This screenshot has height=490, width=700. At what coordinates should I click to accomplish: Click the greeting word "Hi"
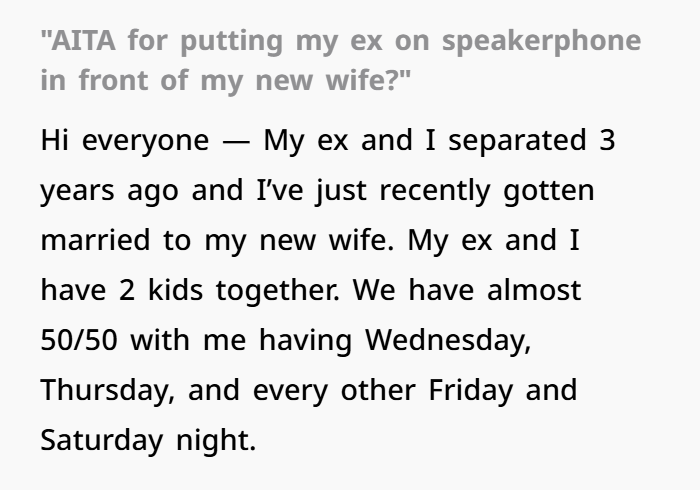pyautogui.click(x=54, y=140)
